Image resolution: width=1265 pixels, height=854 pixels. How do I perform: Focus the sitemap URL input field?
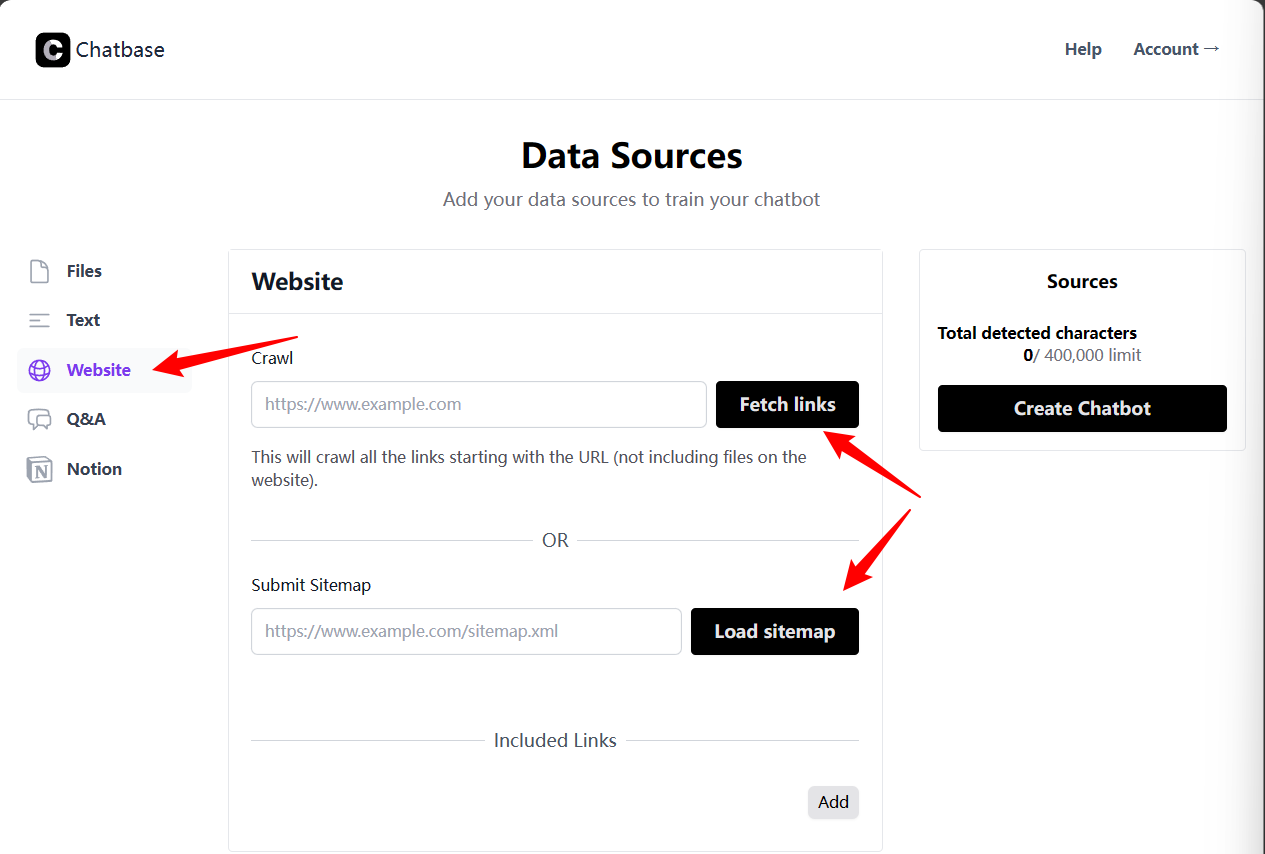466,631
